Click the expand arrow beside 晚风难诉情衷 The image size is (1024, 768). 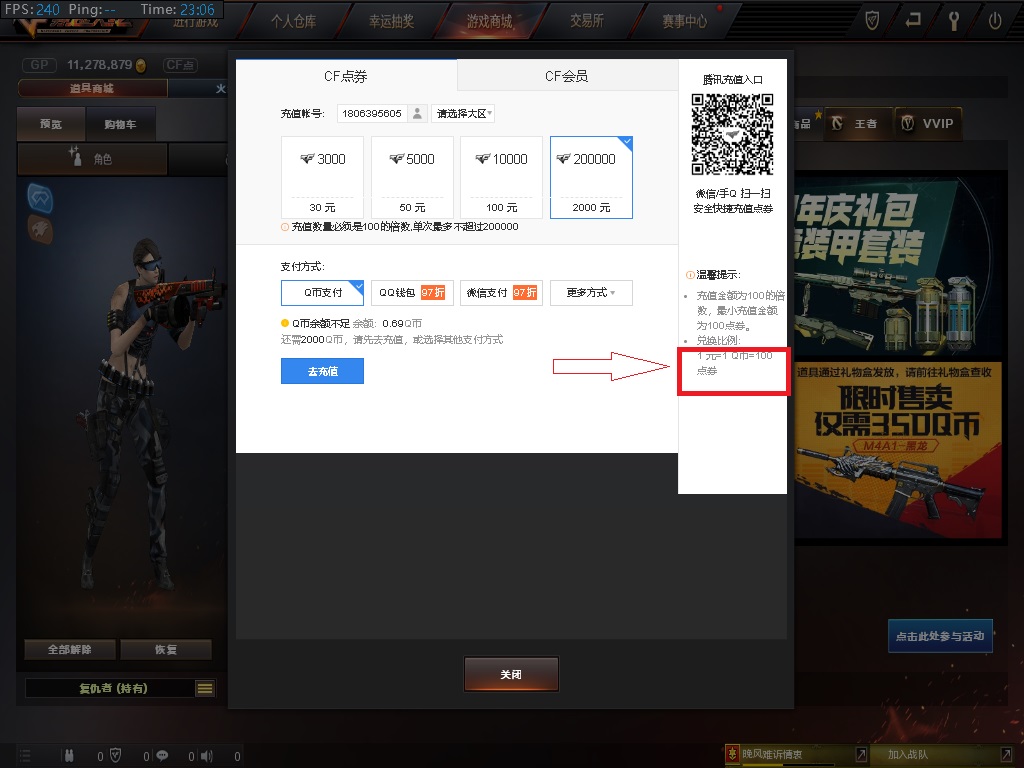pyautogui.click(x=861, y=754)
